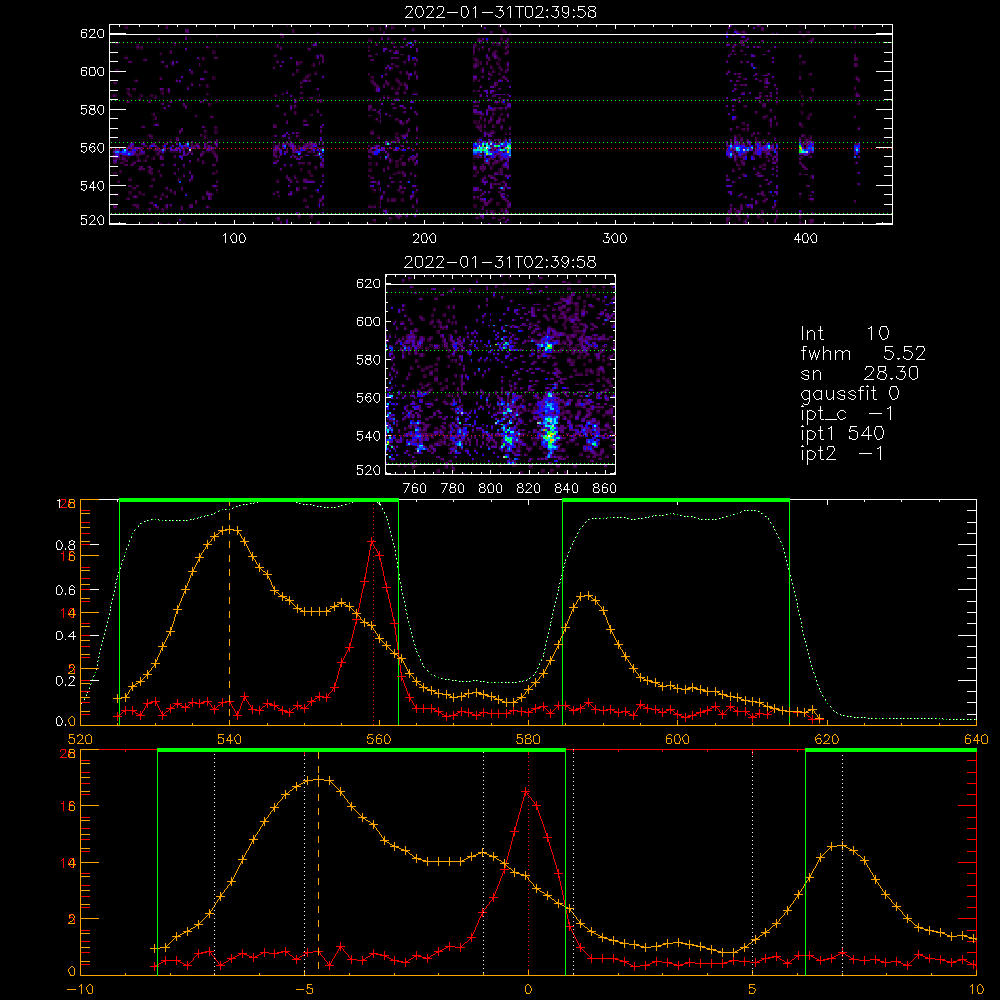Click x-axis label 580 of the profile plot

tap(528, 739)
